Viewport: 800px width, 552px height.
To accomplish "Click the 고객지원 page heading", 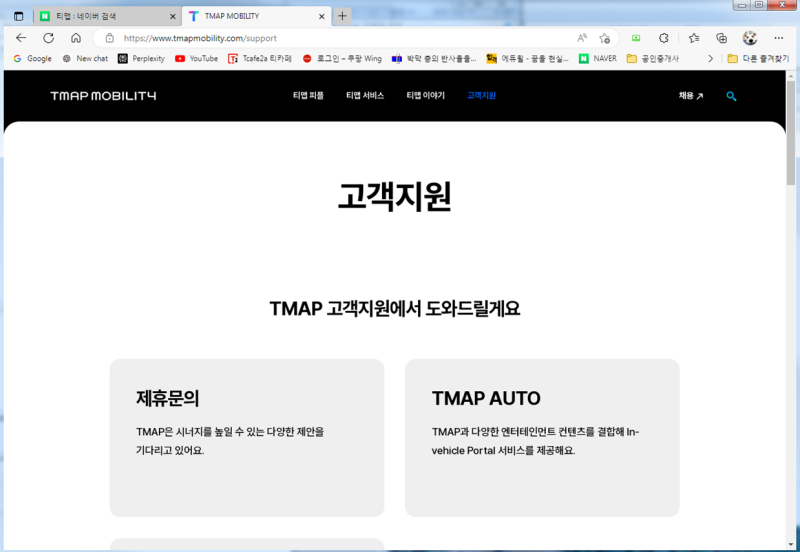I will (x=394, y=196).
